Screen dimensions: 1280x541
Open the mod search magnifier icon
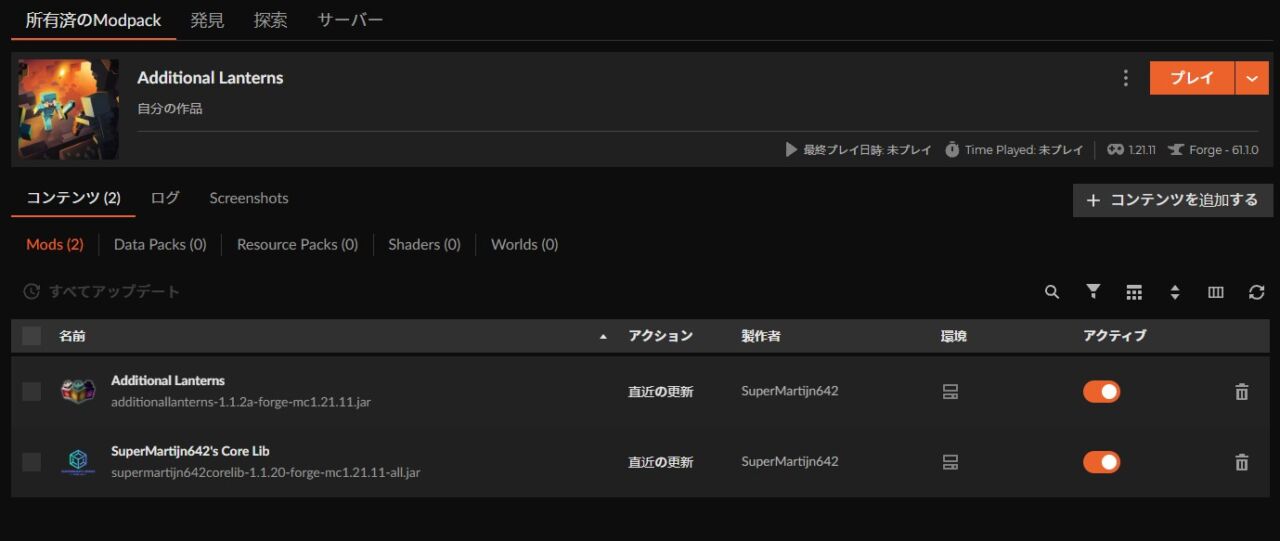(1052, 292)
